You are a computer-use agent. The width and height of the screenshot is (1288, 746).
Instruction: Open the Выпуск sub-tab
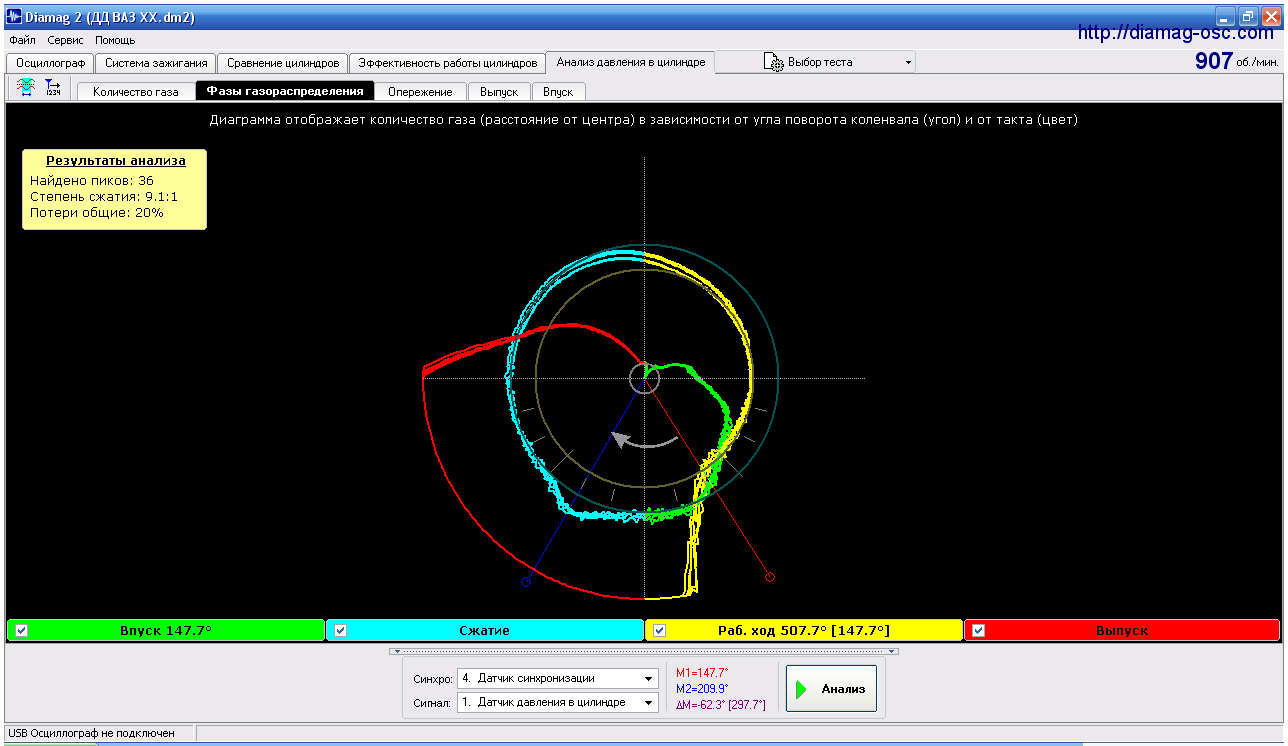[x=499, y=92]
